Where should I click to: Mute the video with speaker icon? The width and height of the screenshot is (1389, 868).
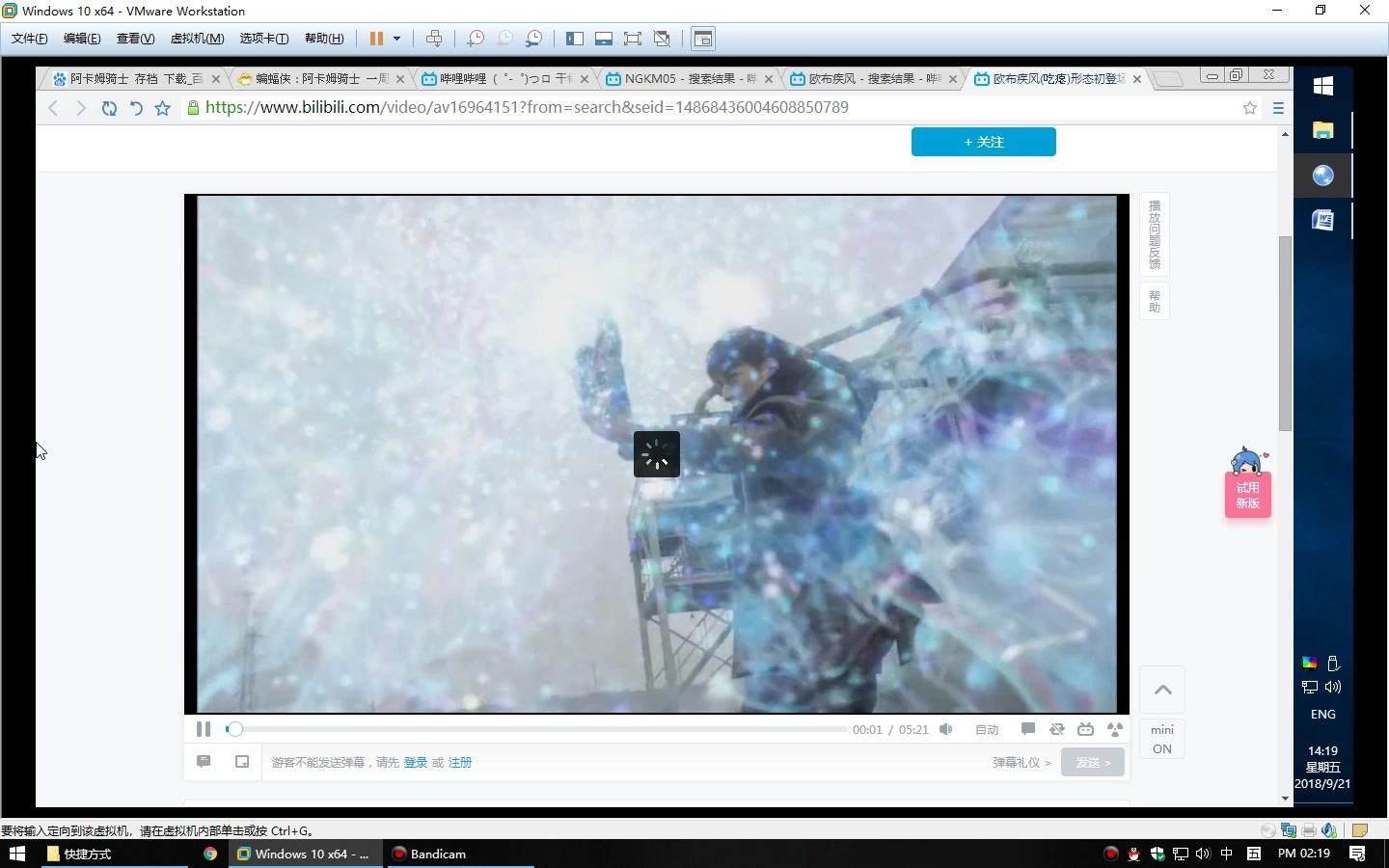946,729
